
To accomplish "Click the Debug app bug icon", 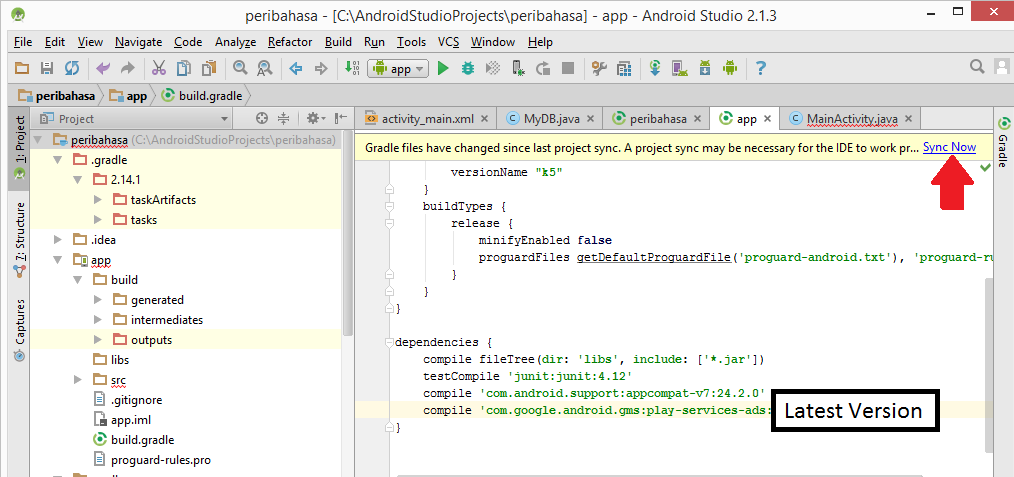I will pyautogui.click(x=468, y=68).
